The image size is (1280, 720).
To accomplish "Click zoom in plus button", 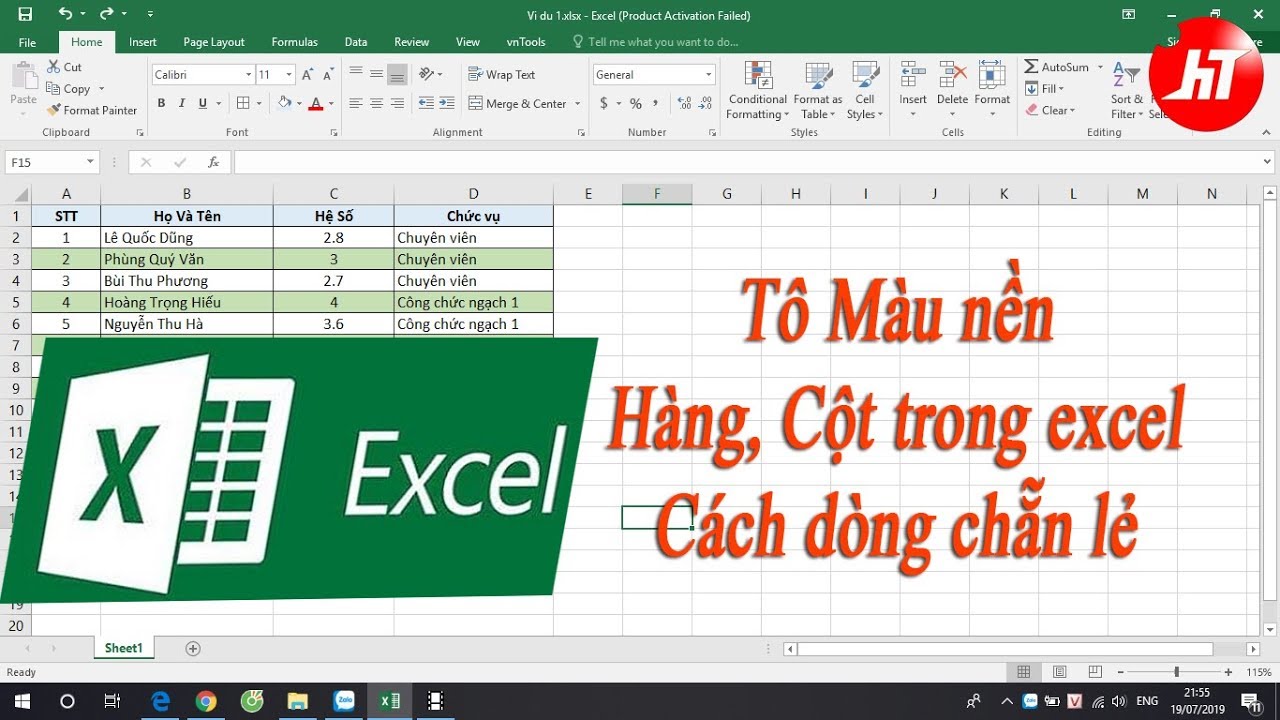I will [1228, 672].
